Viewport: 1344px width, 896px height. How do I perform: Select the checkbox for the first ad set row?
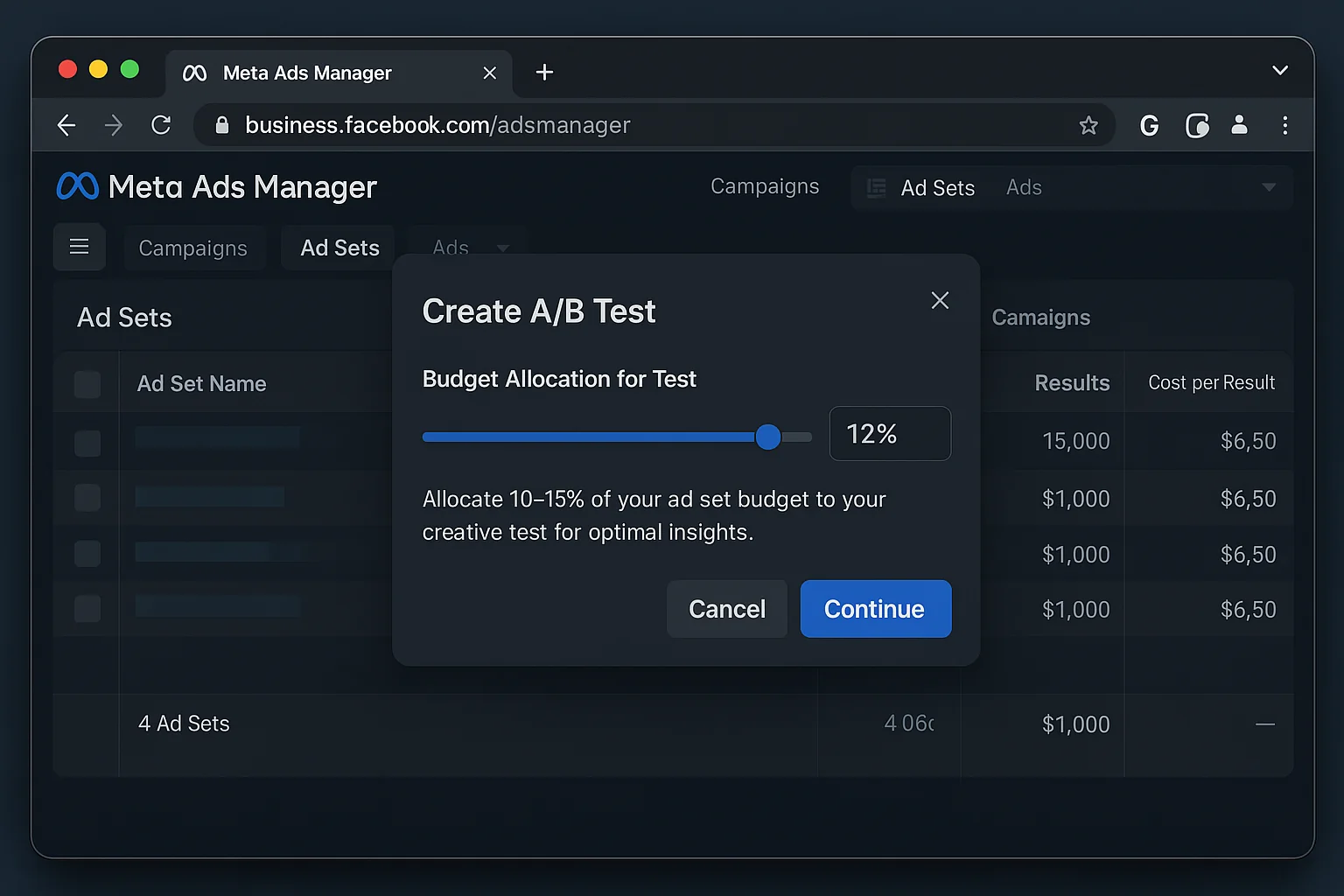[87, 443]
